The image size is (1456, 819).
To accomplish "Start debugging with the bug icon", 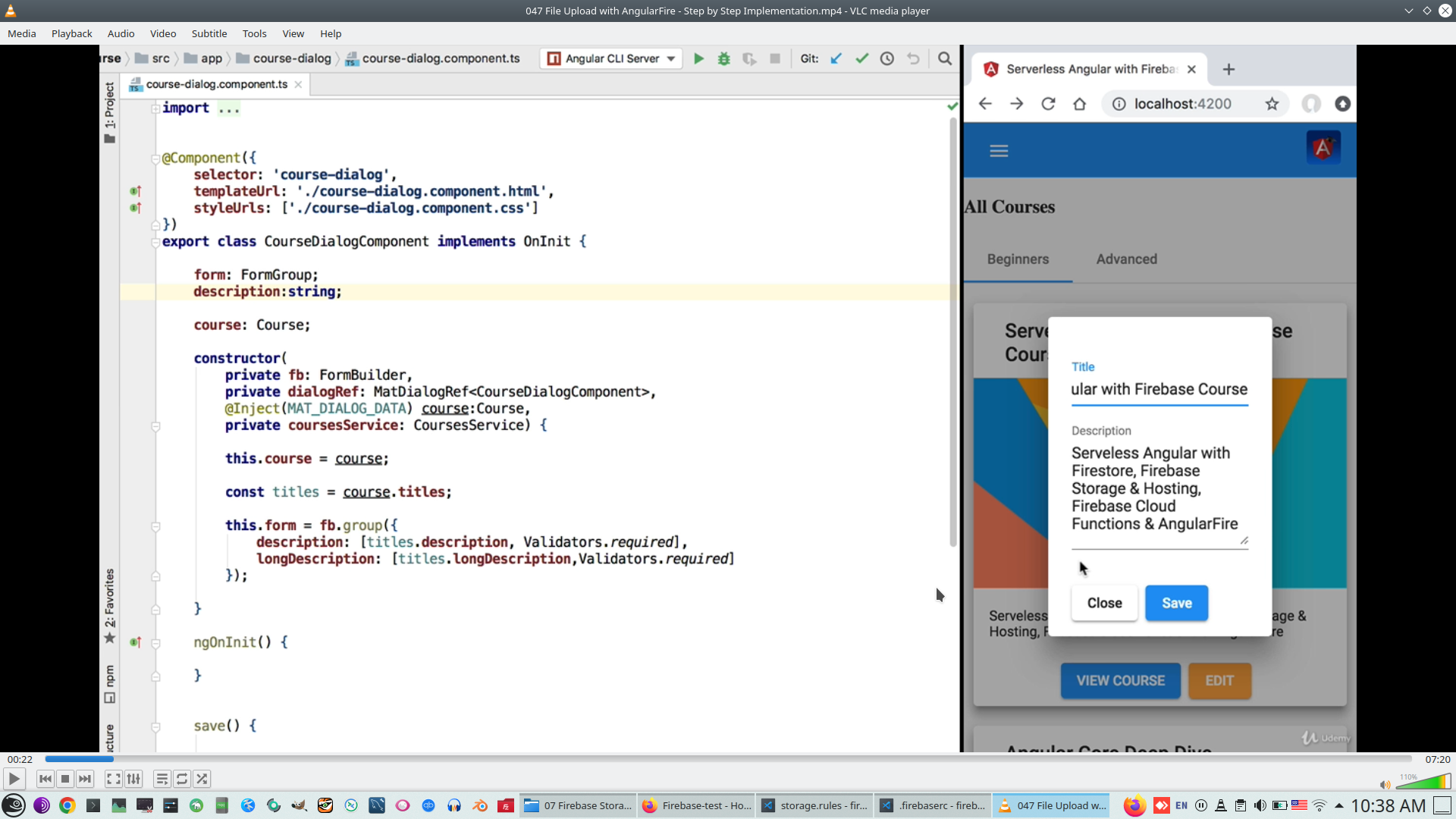I will tap(724, 58).
